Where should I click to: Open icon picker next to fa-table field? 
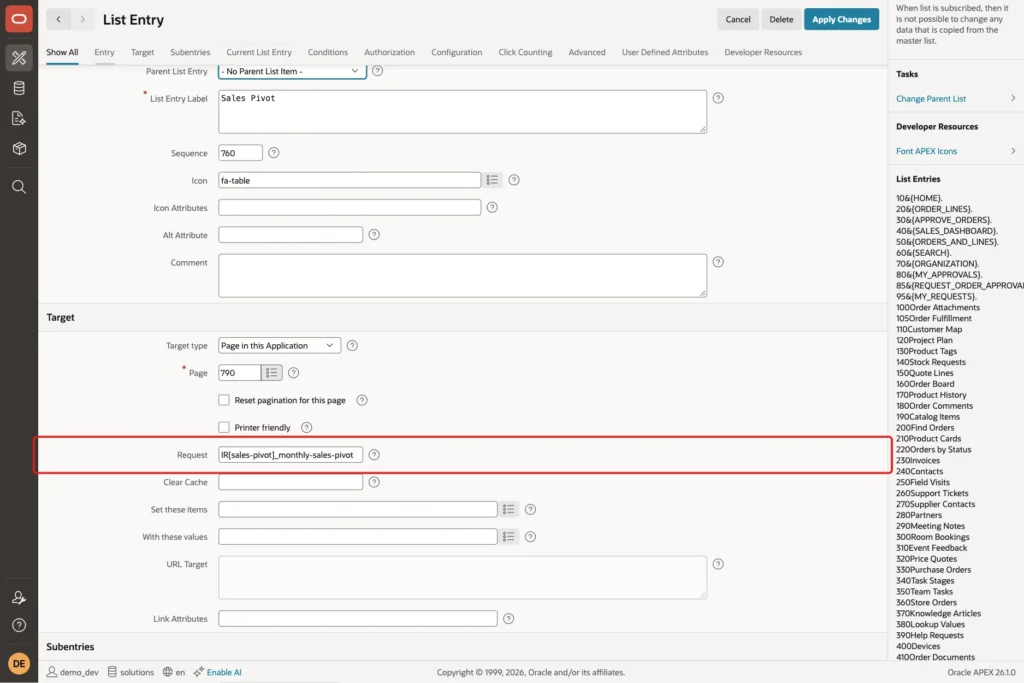pos(492,180)
